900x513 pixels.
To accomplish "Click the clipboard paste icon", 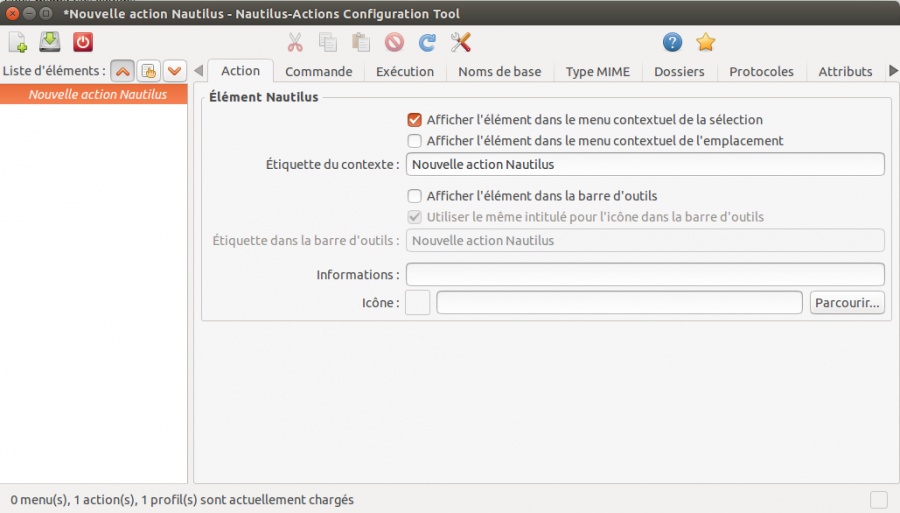I will [361, 42].
